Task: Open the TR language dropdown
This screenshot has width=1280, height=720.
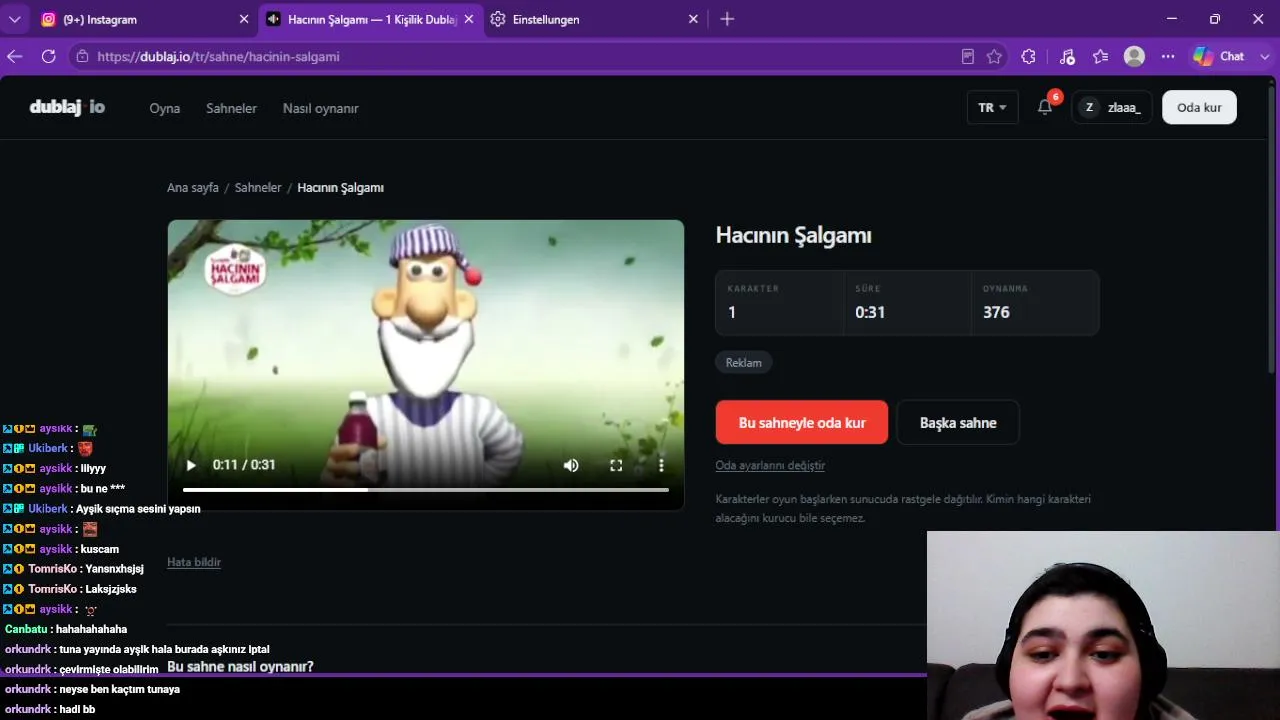Action: point(992,107)
